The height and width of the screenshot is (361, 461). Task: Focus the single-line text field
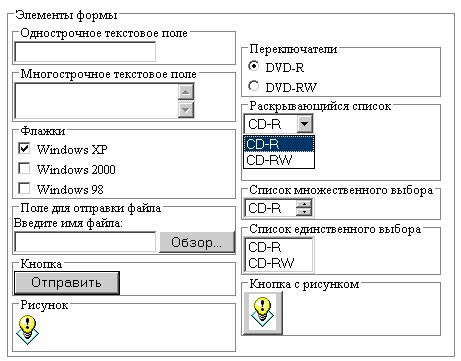tap(85, 52)
